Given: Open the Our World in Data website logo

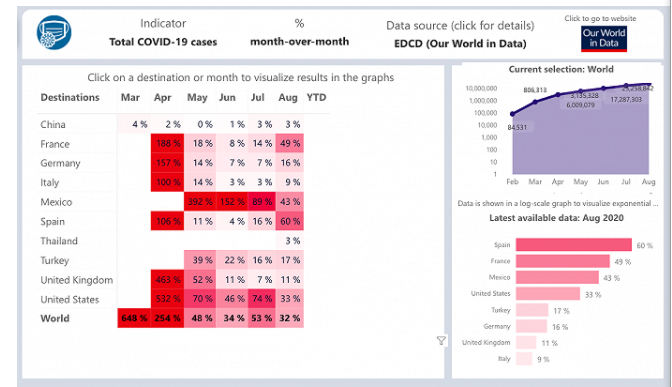Looking at the screenshot, I should pyautogui.click(x=604, y=39).
